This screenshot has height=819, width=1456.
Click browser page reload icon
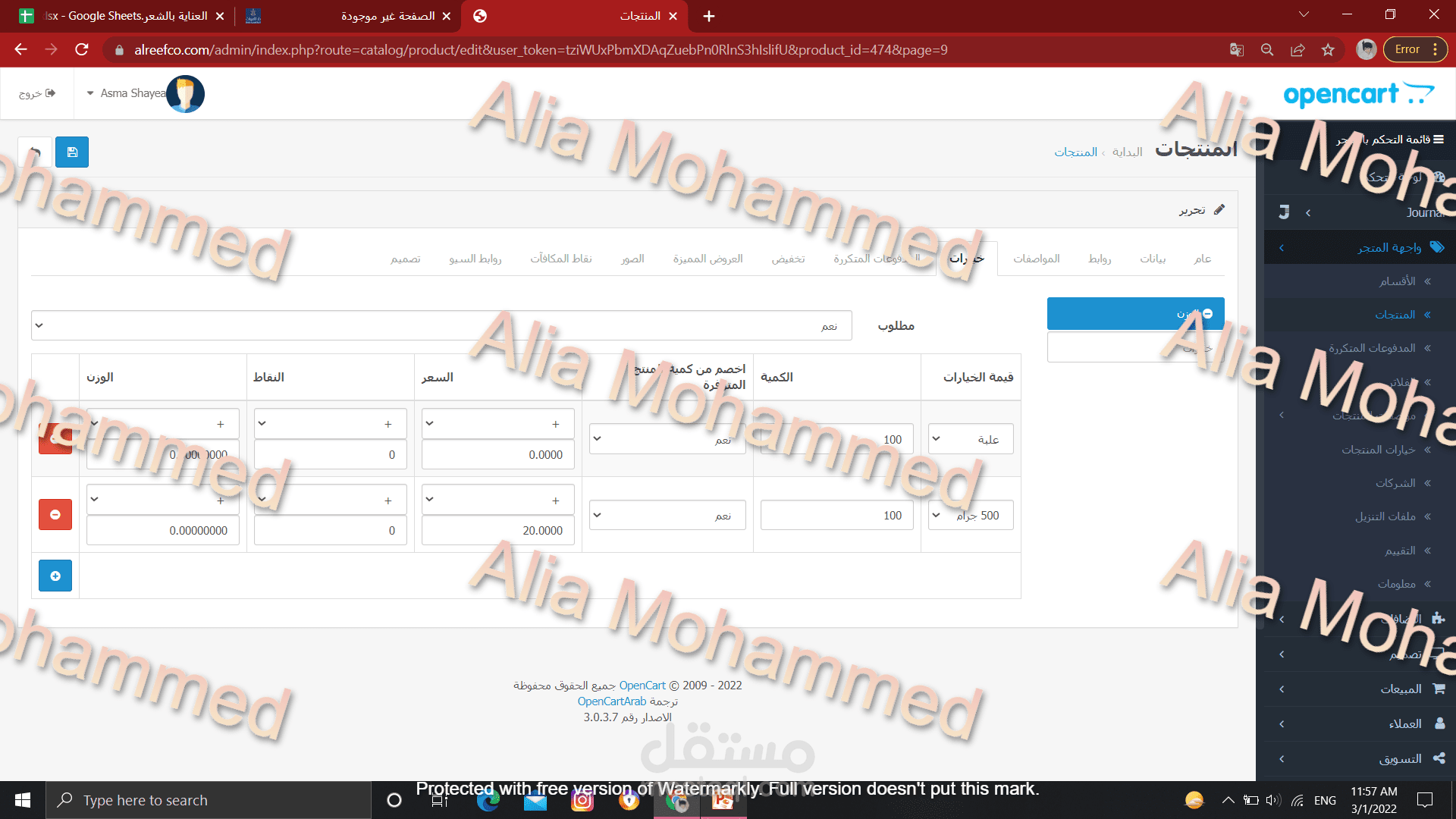tap(82, 50)
